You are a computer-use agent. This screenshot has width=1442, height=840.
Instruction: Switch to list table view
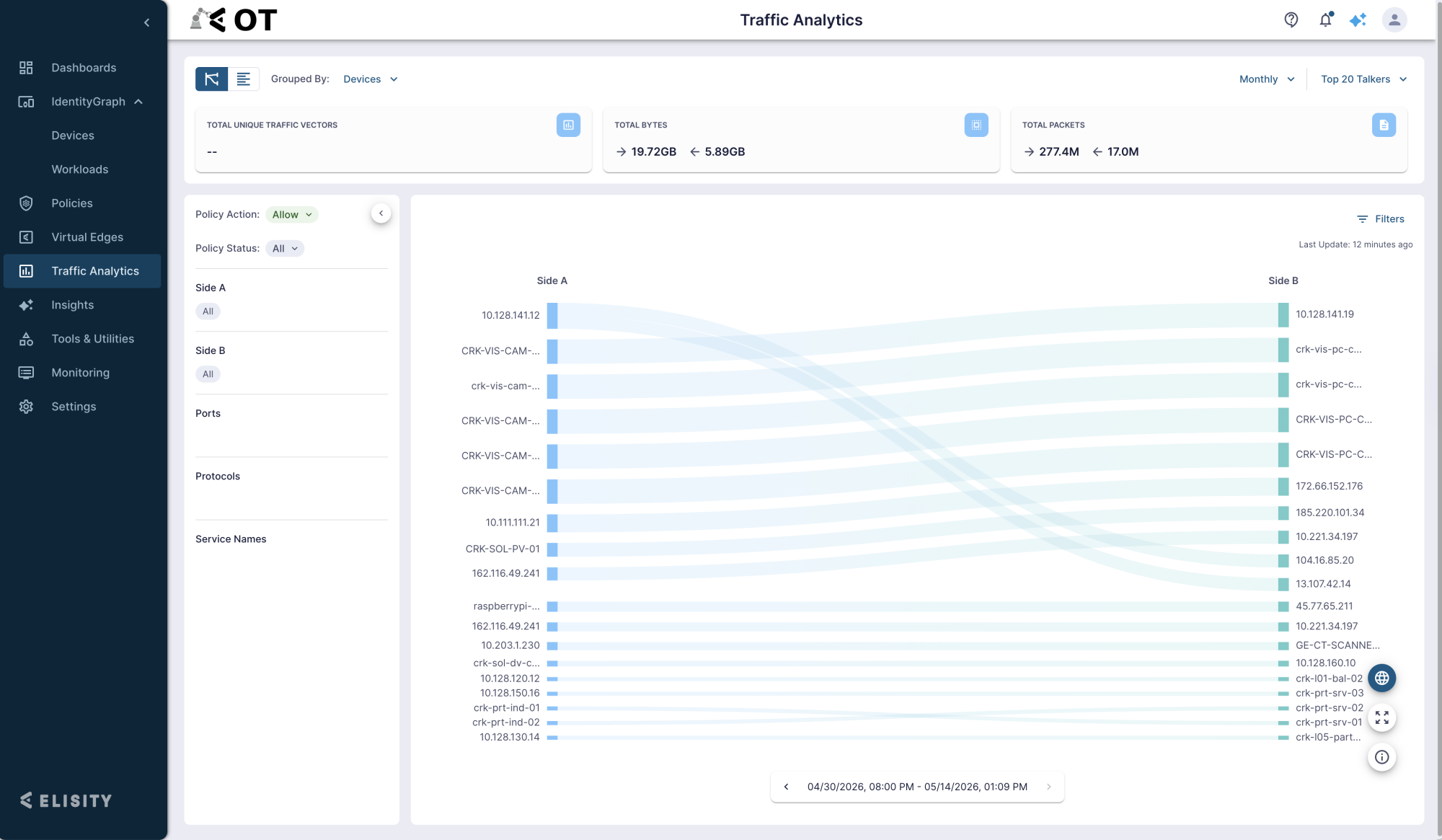pyautogui.click(x=244, y=79)
